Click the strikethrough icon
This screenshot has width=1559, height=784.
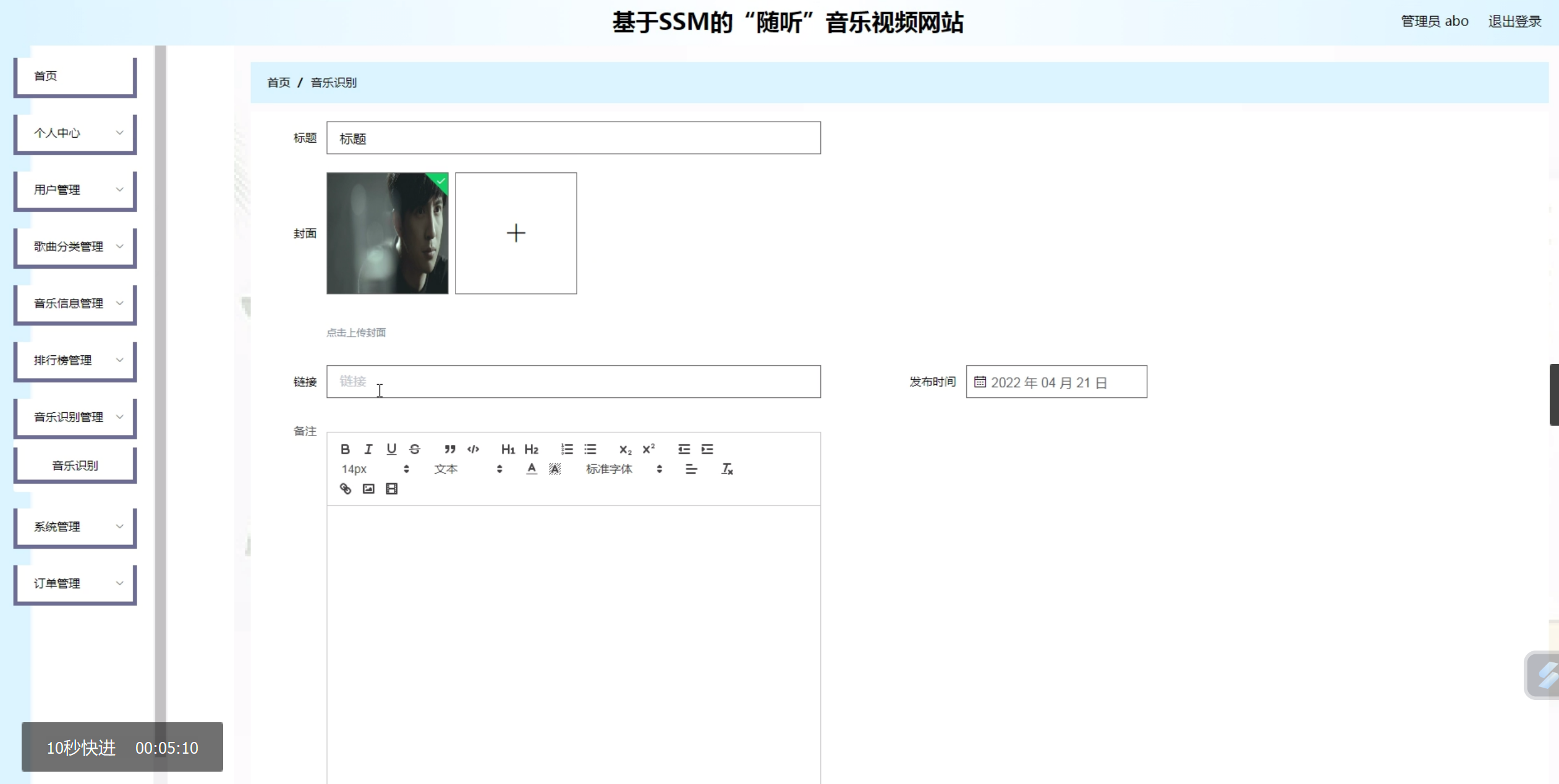pos(415,449)
